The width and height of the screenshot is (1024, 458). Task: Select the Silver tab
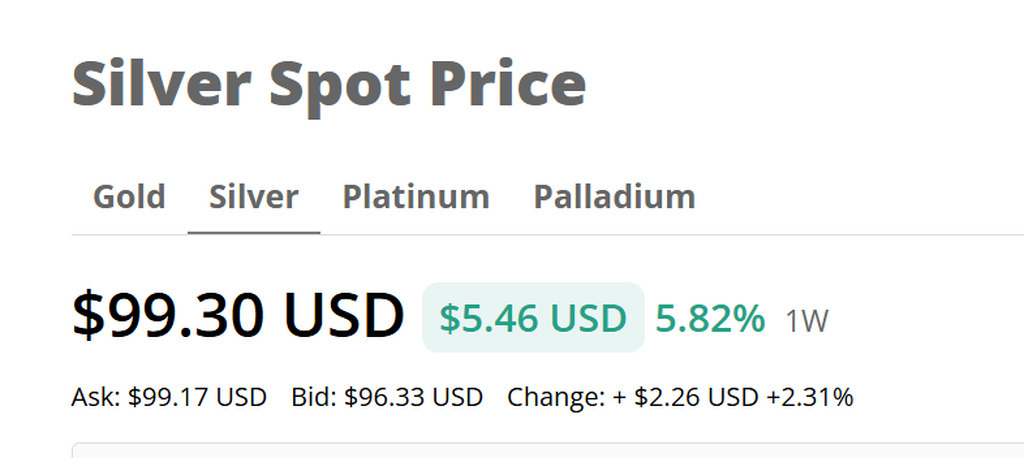tap(253, 197)
